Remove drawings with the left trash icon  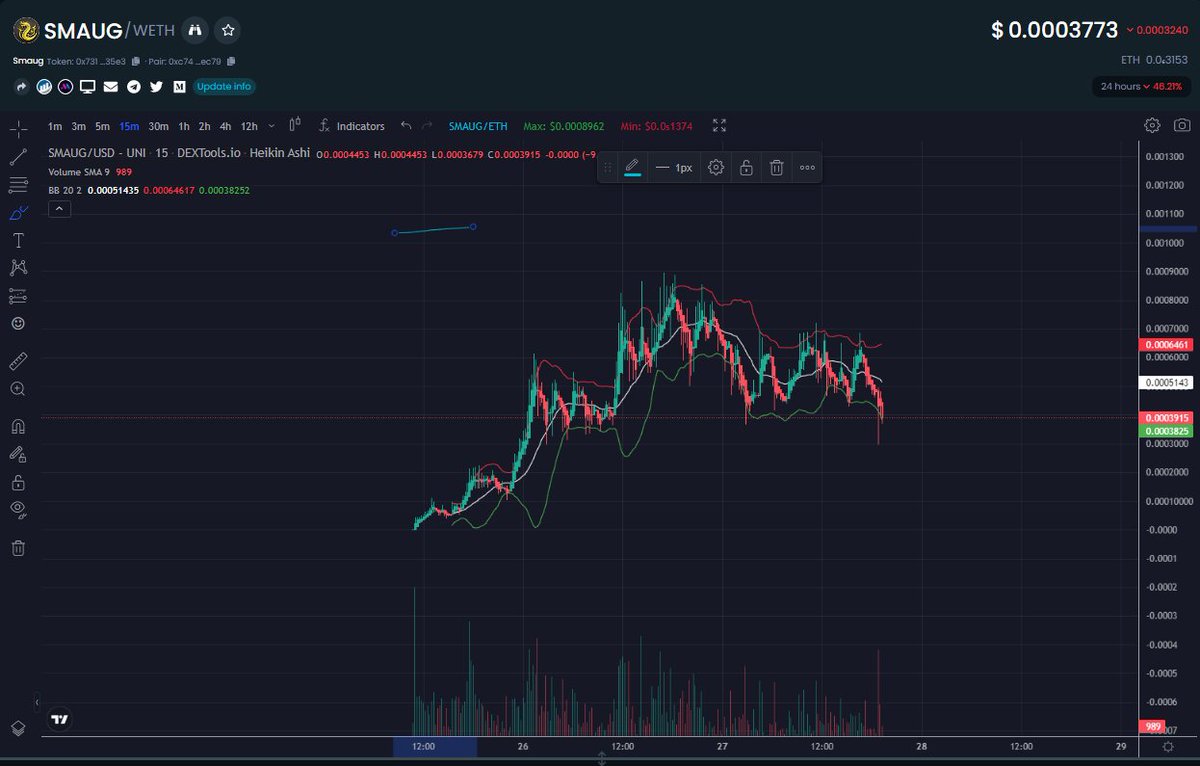tap(18, 547)
